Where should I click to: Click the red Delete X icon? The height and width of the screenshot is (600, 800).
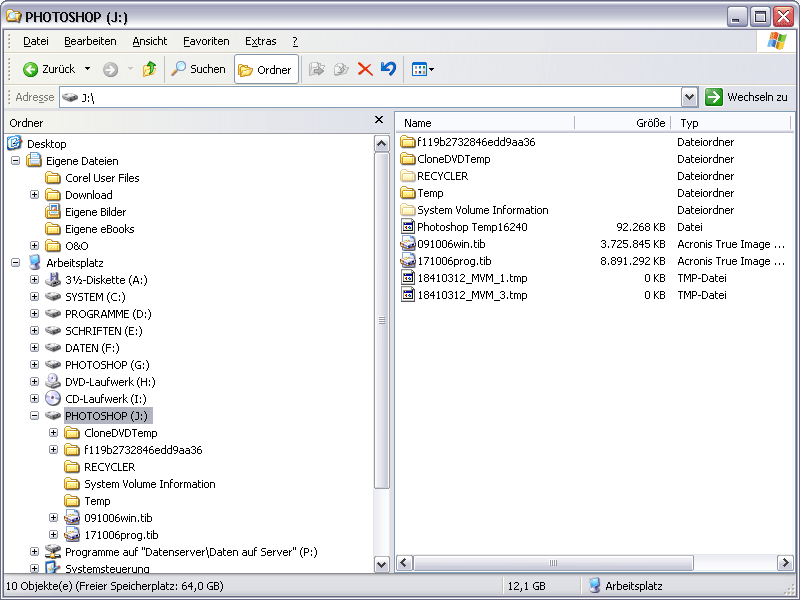click(365, 69)
